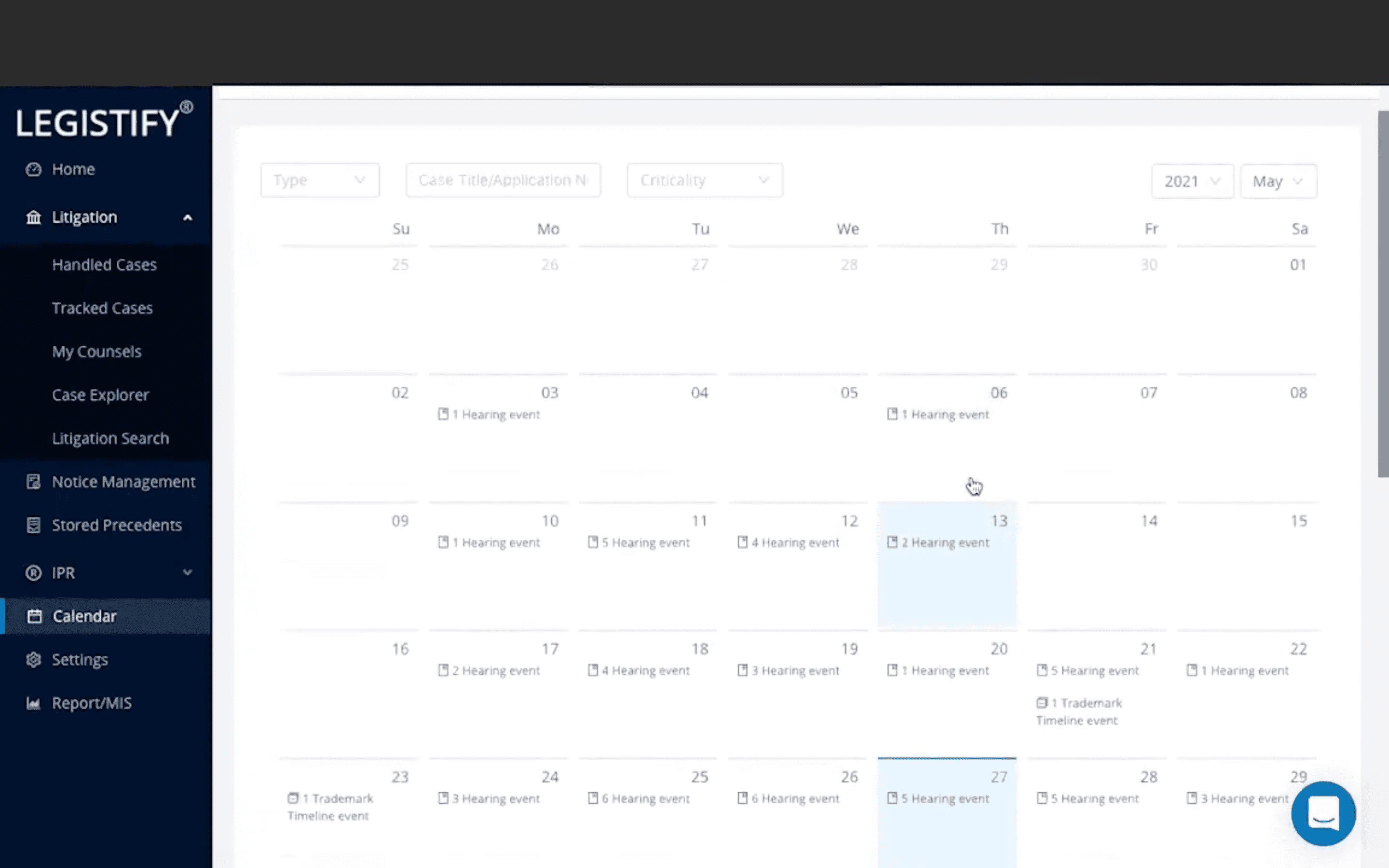
Task: Open the Type filter dropdown
Action: pos(319,180)
